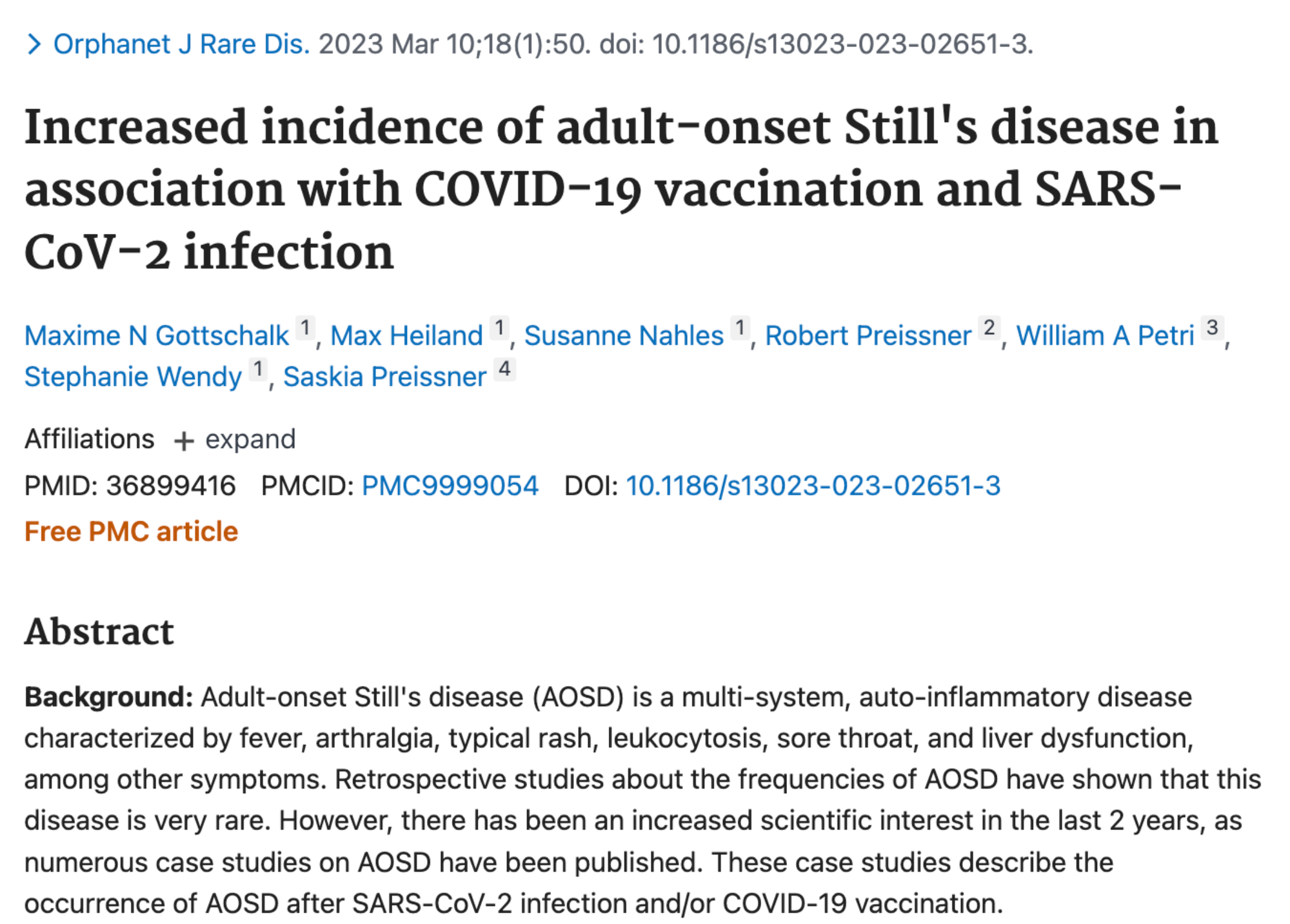This screenshot has height=924, width=1290.
Task: Click the chevron before Orphanet J Rare Dis
Action: click(34, 44)
